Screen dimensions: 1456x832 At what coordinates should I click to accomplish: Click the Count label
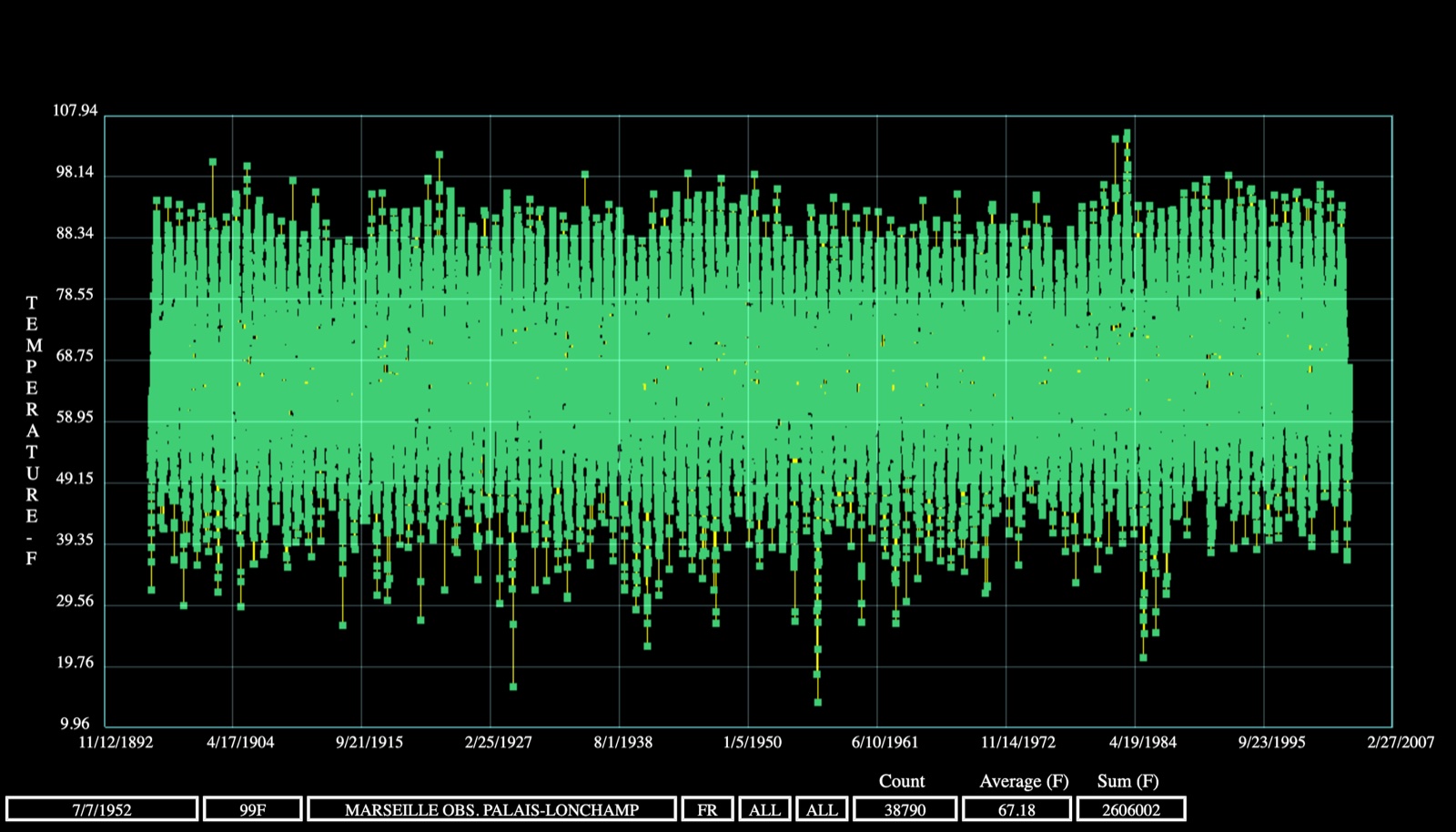tap(902, 781)
